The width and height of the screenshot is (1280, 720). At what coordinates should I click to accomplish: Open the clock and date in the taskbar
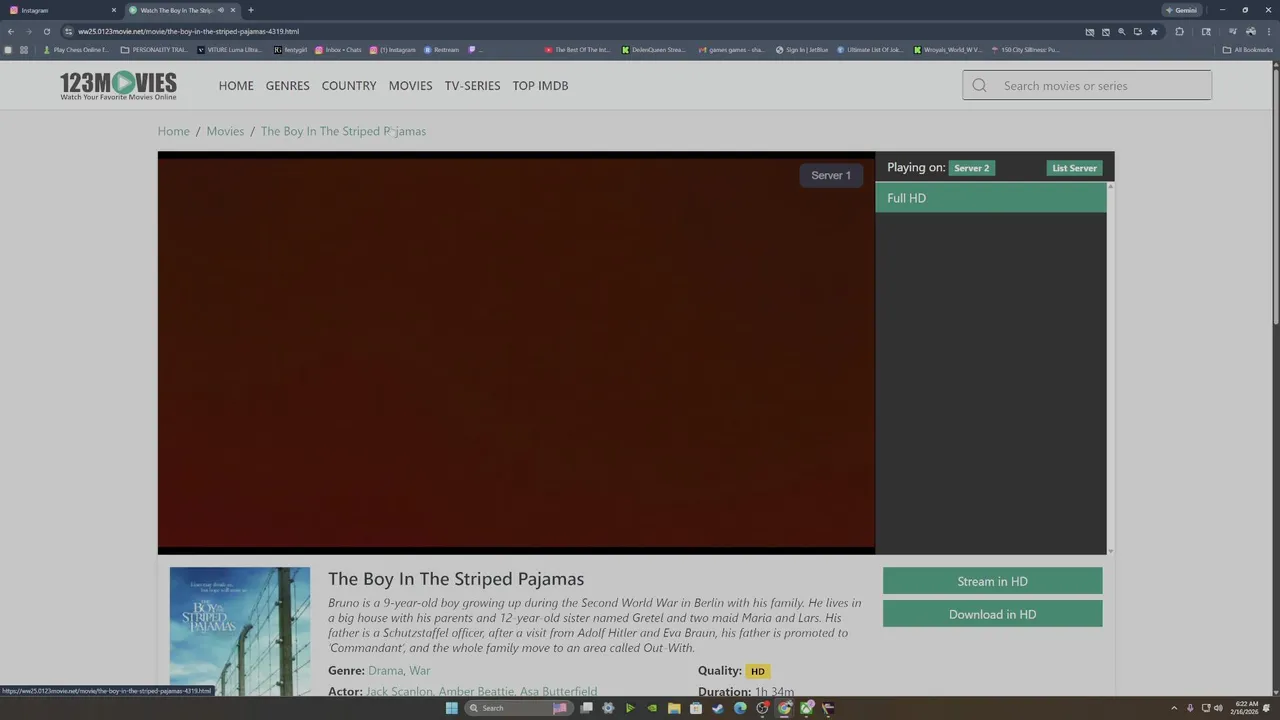click(1246, 708)
